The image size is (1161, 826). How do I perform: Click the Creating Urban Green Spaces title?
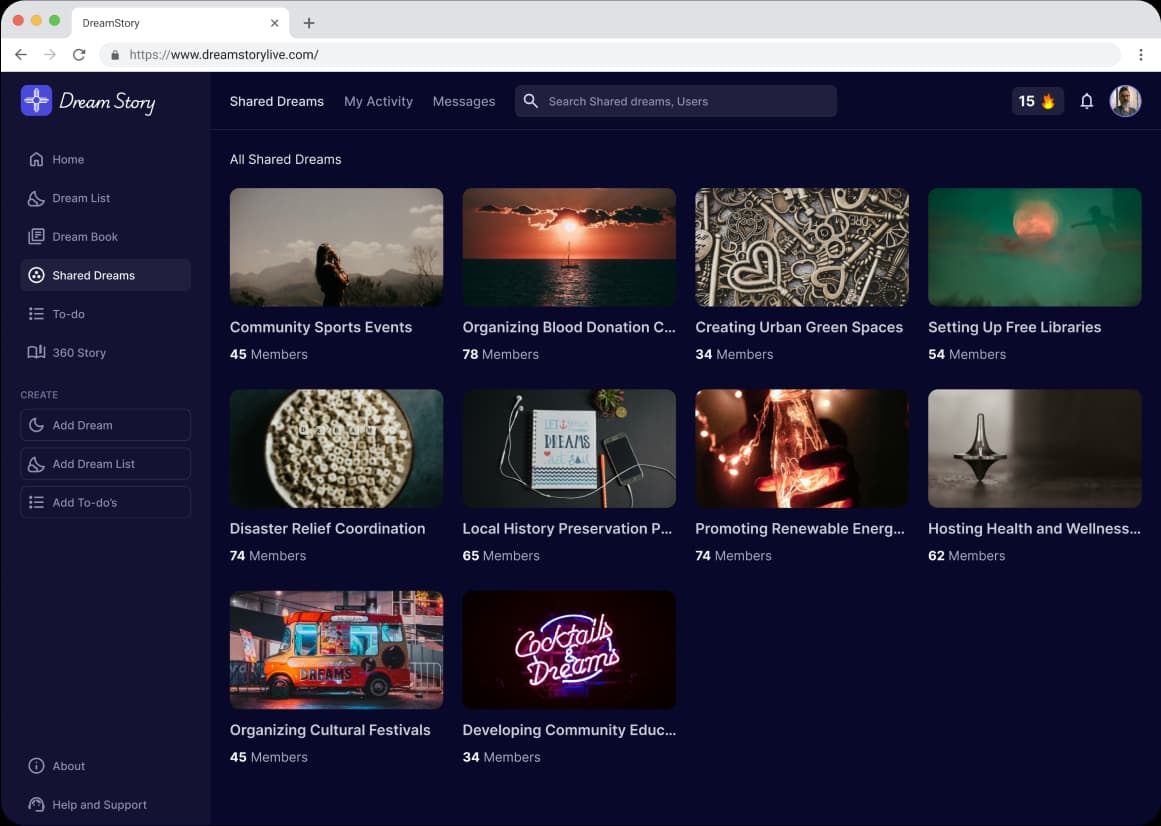(799, 327)
